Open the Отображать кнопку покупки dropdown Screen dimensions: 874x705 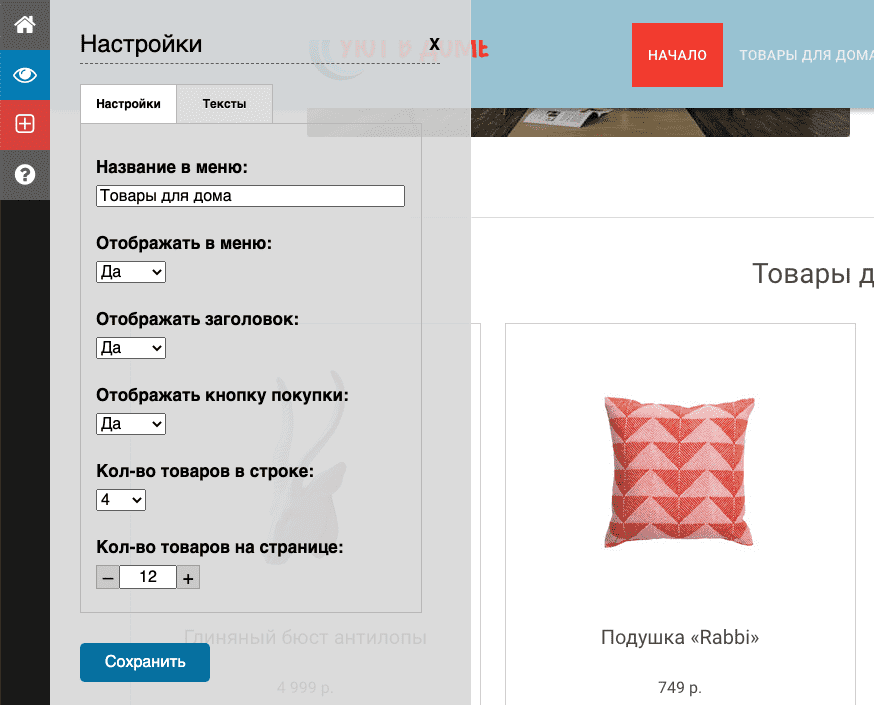click(x=131, y=424)
